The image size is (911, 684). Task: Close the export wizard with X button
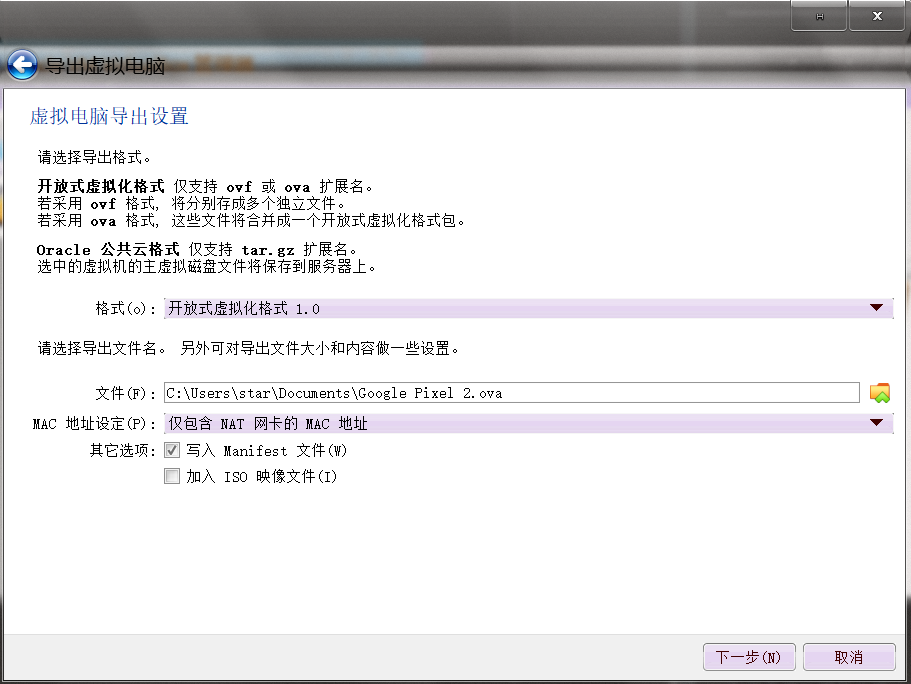[x=876, y=17]
